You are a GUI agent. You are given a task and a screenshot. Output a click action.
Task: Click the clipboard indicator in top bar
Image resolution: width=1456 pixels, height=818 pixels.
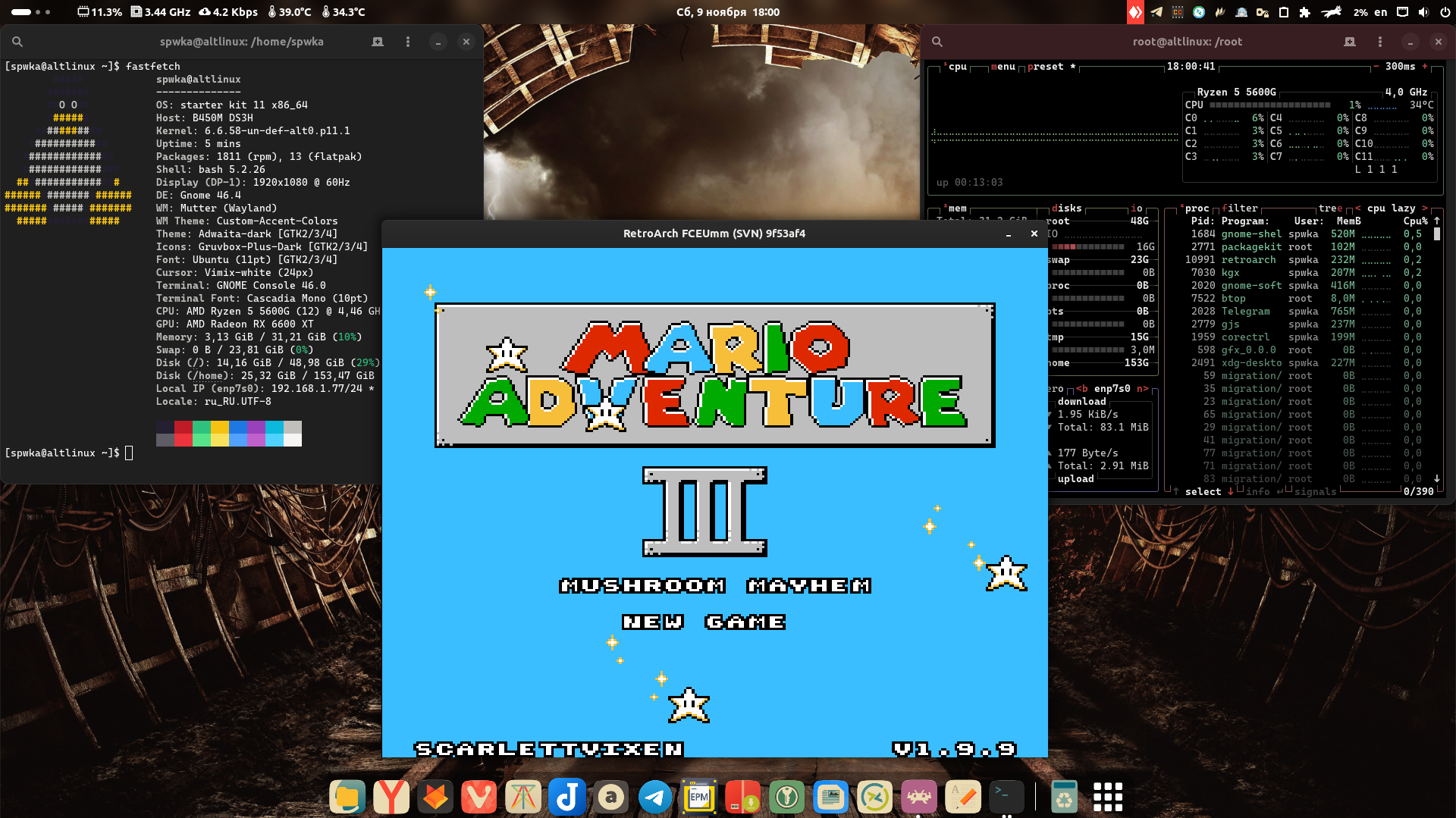tap(1284, 12)
